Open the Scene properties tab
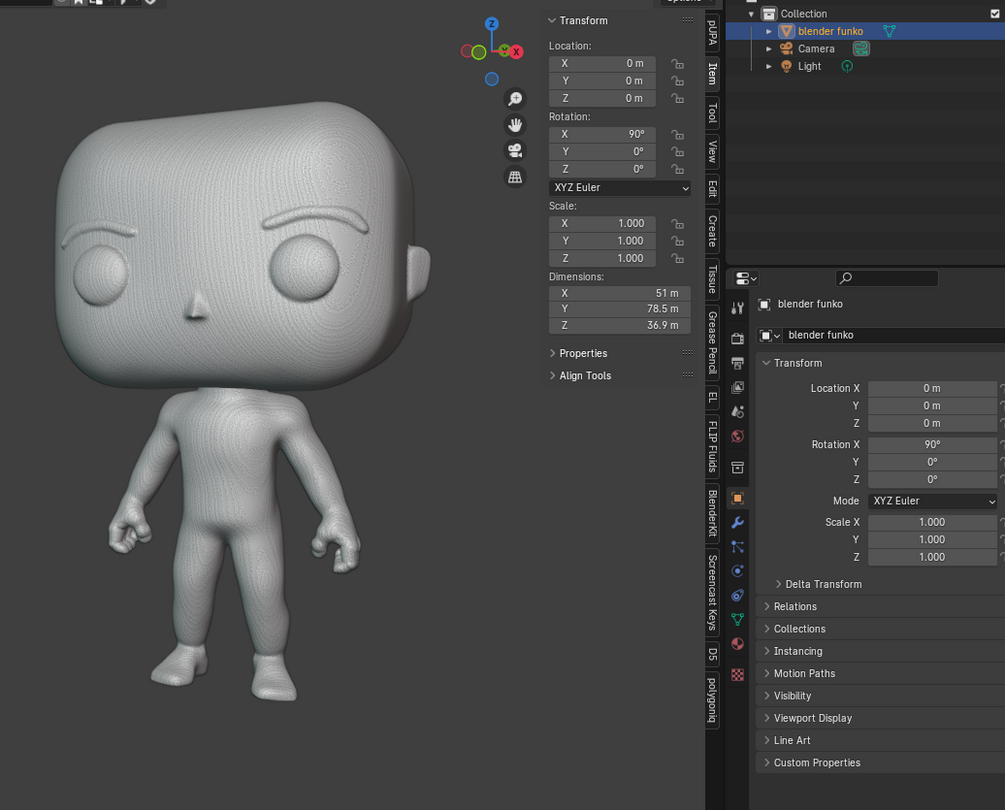 pos(738,411)
